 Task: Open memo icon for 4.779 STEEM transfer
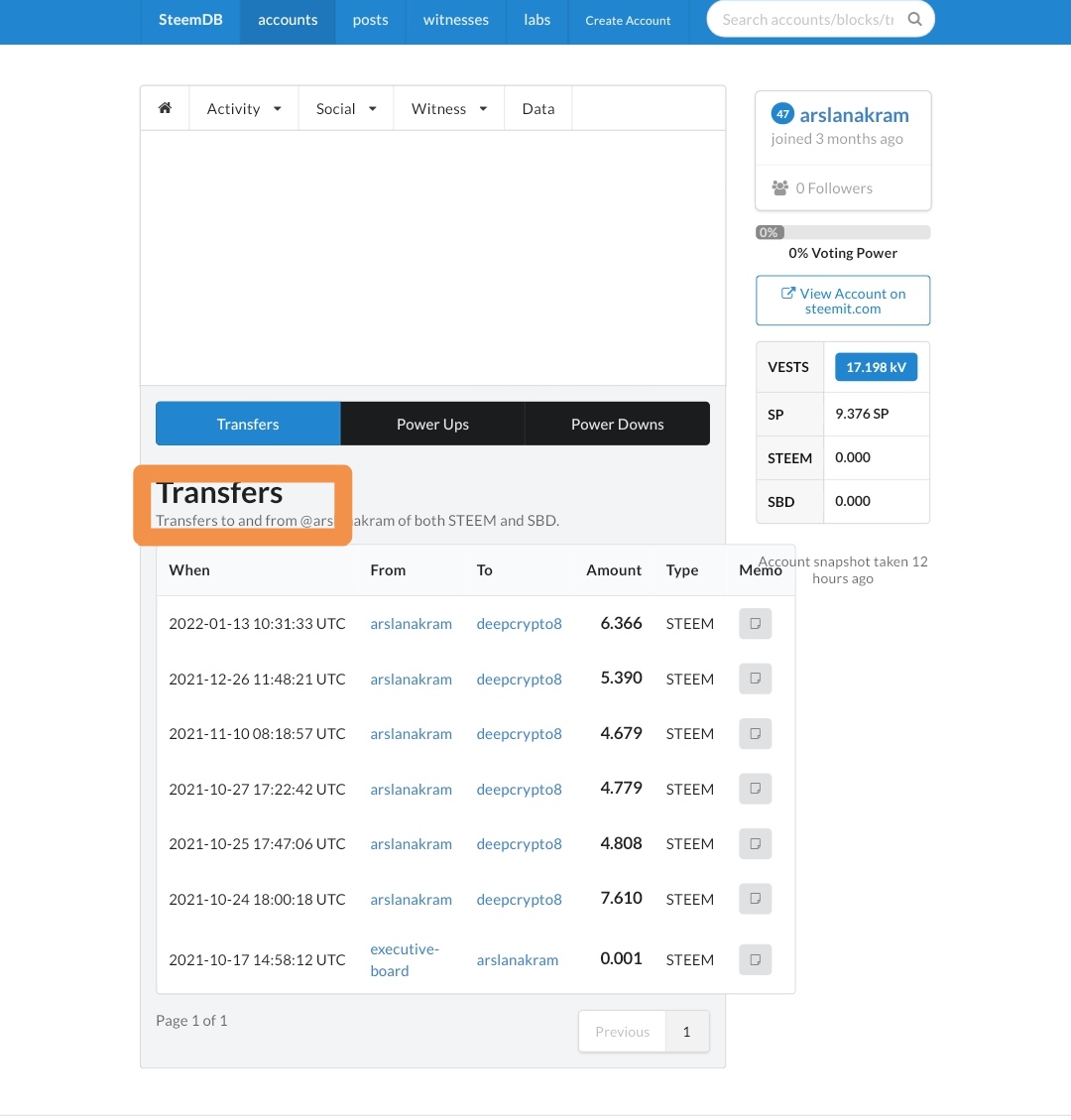coord(756,789)
